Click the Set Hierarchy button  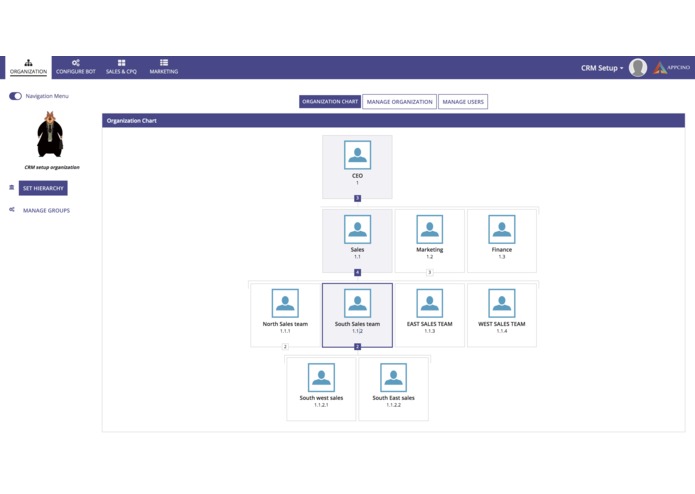pos(43,188)
